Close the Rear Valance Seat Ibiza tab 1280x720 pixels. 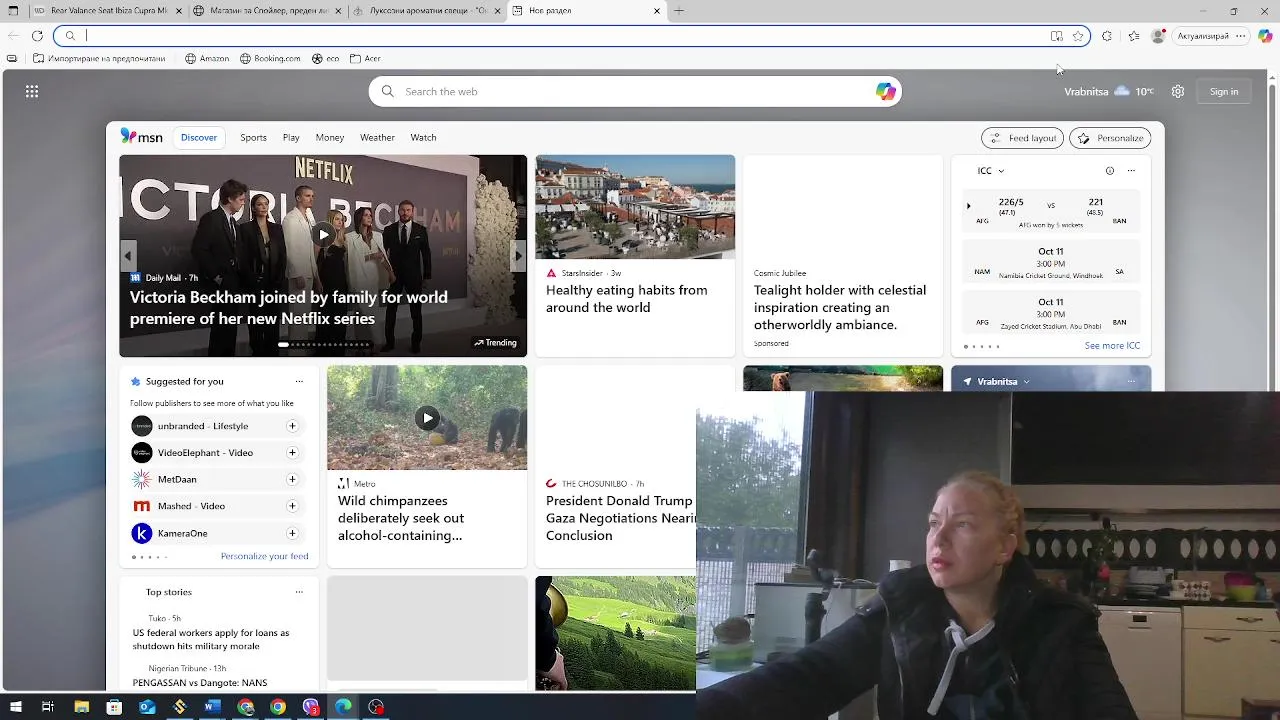coord(179,11)
